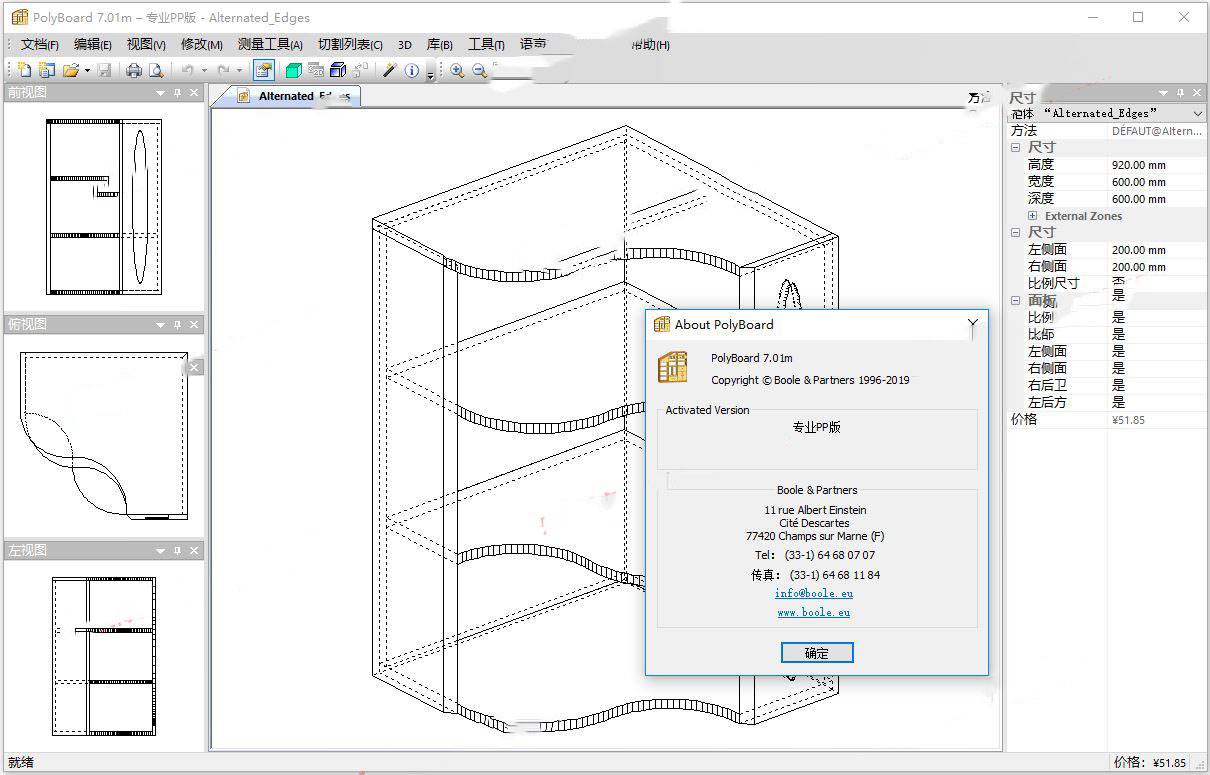Viewport: 1210px width, 775px height.
Task: Click the blue wireframe box icon
Action: 338,70
